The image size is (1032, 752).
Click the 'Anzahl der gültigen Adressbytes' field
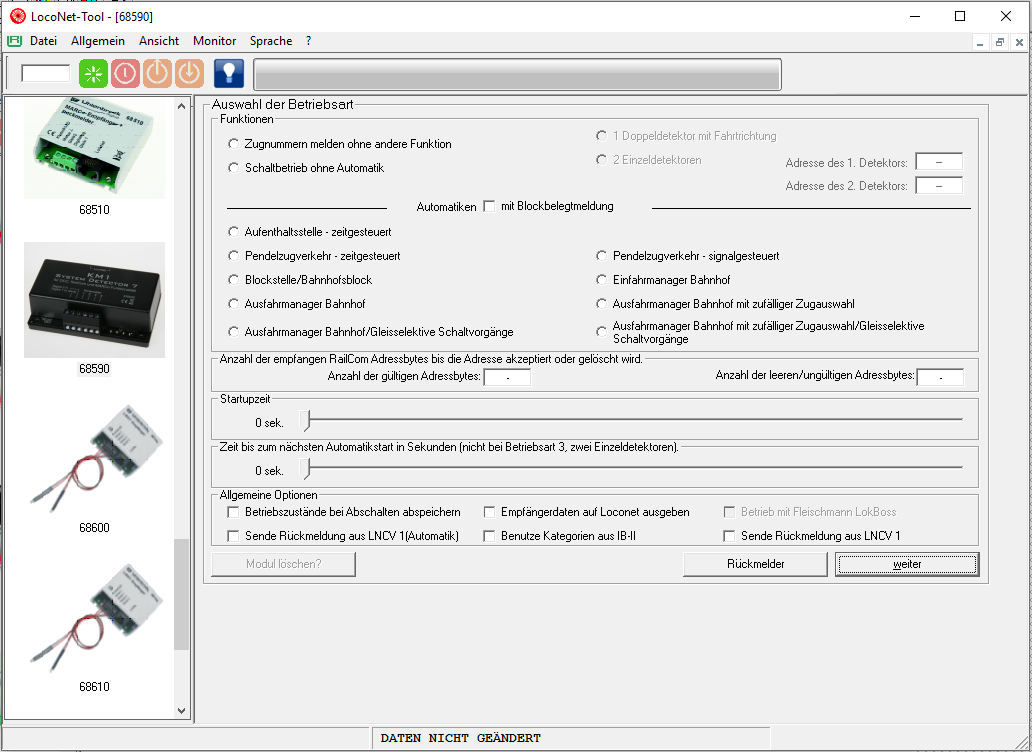coord(506,377)
